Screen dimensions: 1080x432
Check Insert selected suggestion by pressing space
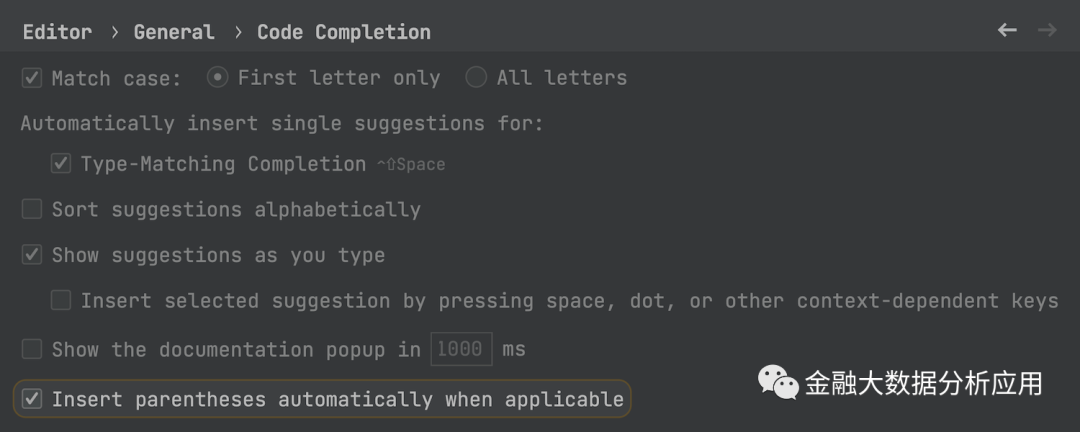click(x=61, y=300)
